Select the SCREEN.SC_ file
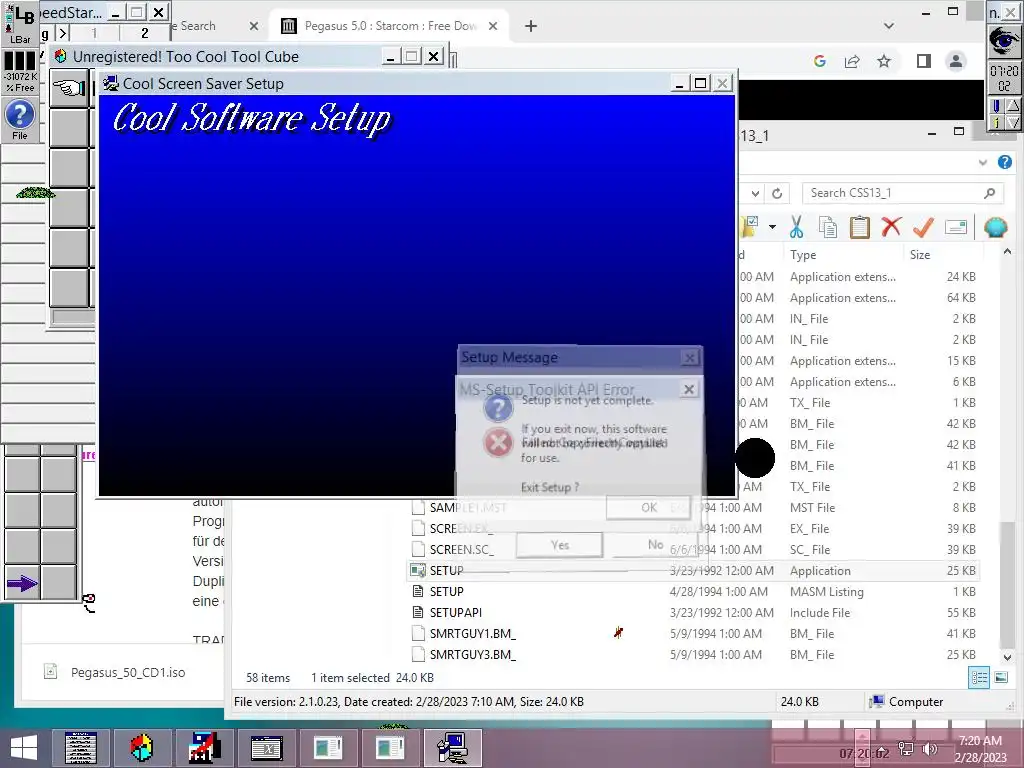 point(692,550)
